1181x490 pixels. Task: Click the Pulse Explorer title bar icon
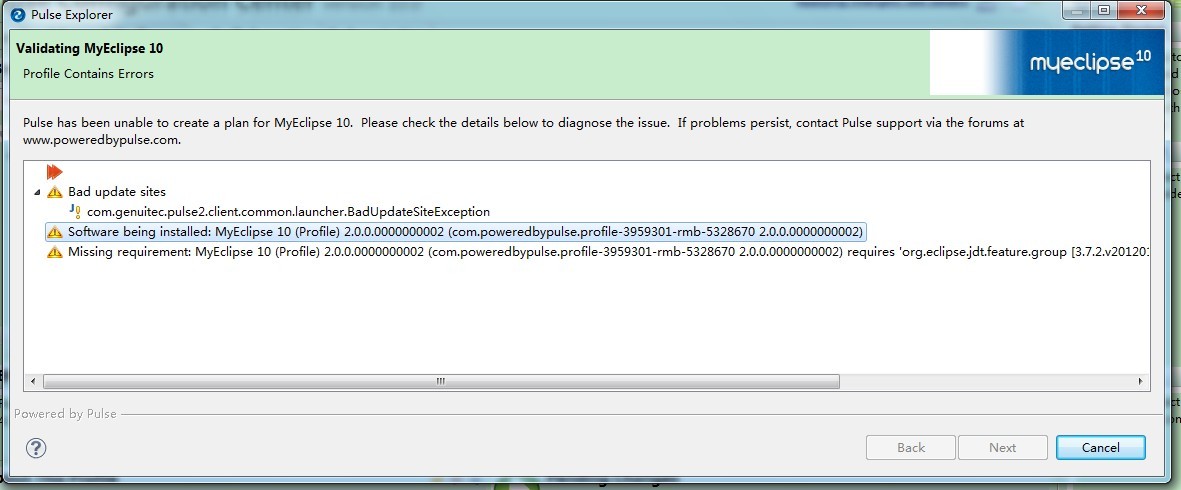click(x=18, y=14)
